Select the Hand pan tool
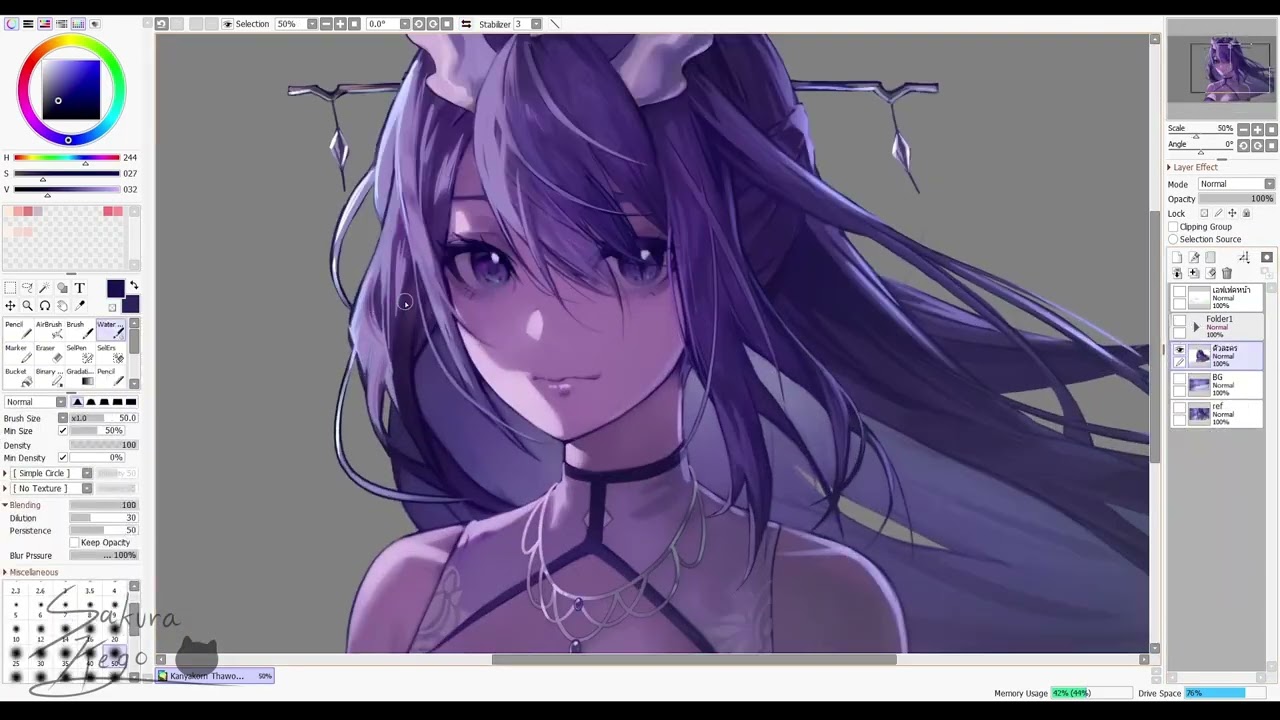Image resolution: width=1280 pixels, height=720 pixels. [x=62, y=306]
